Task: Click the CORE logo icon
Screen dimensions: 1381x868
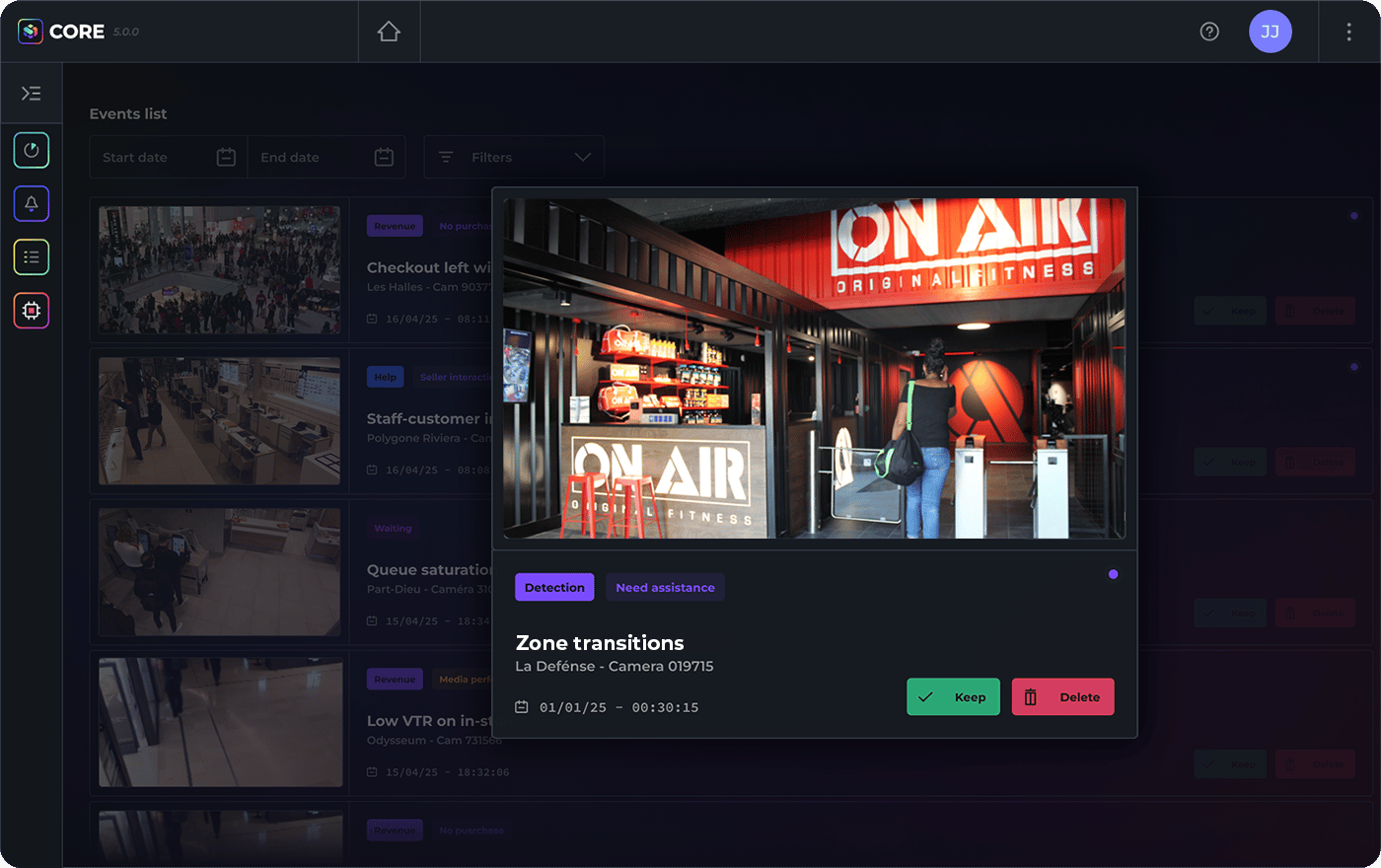Action: (x=31, y=32)
